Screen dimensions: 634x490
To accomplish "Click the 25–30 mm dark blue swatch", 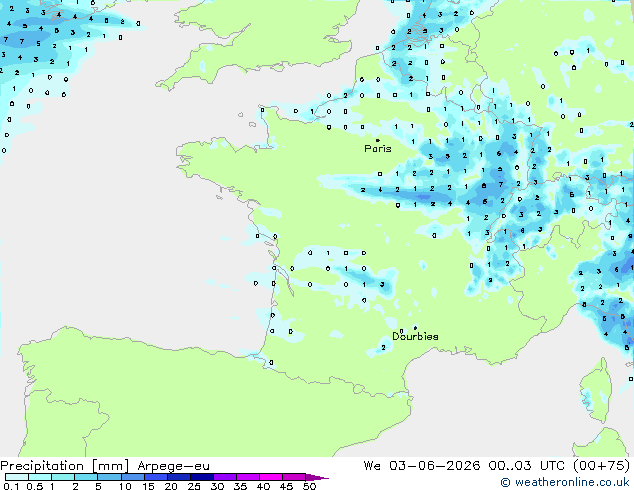I will coord(201,477).
